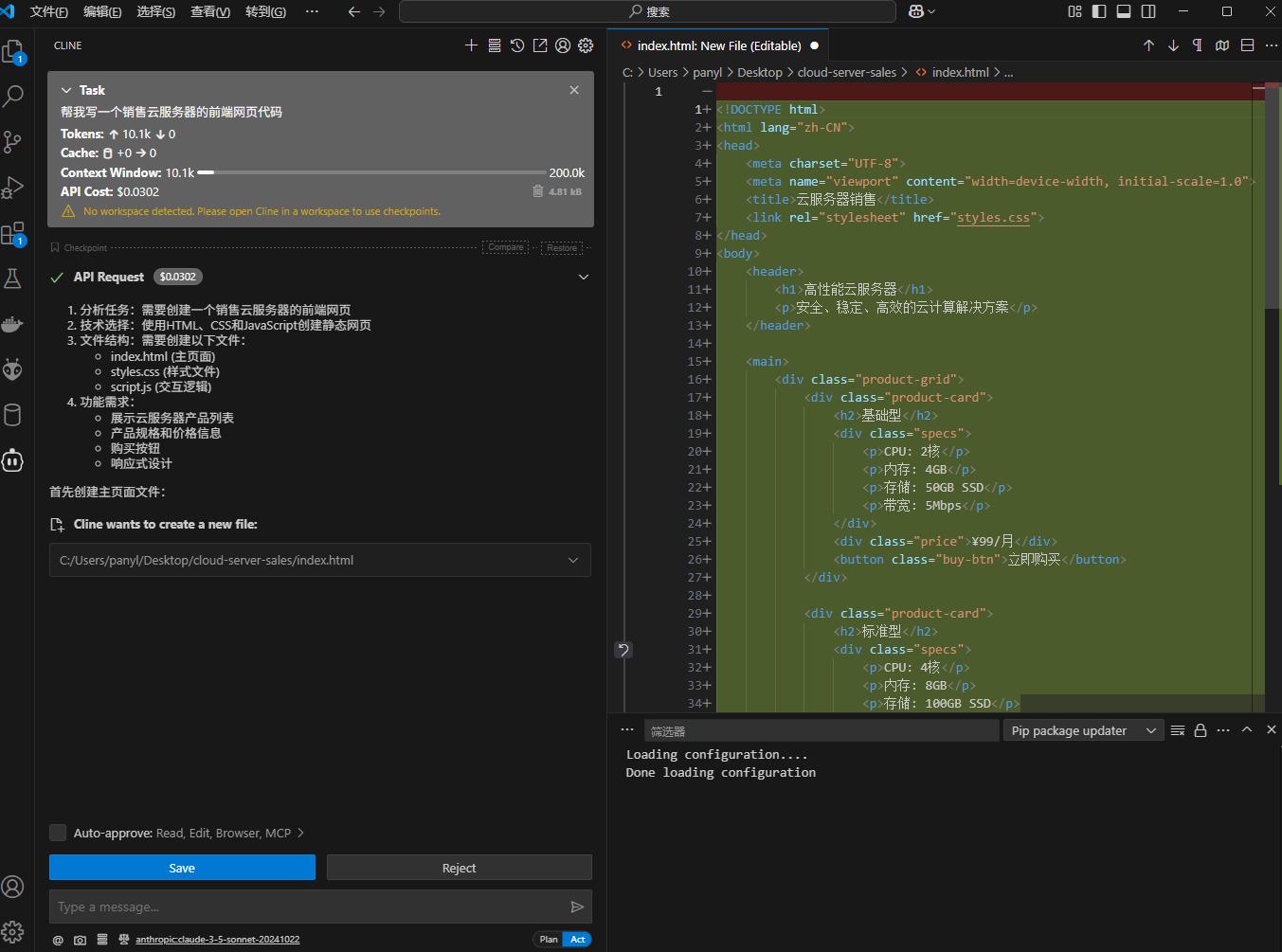Expand the API Request details chevron
The image size is (1282, 952).
(x=584, y=277)
